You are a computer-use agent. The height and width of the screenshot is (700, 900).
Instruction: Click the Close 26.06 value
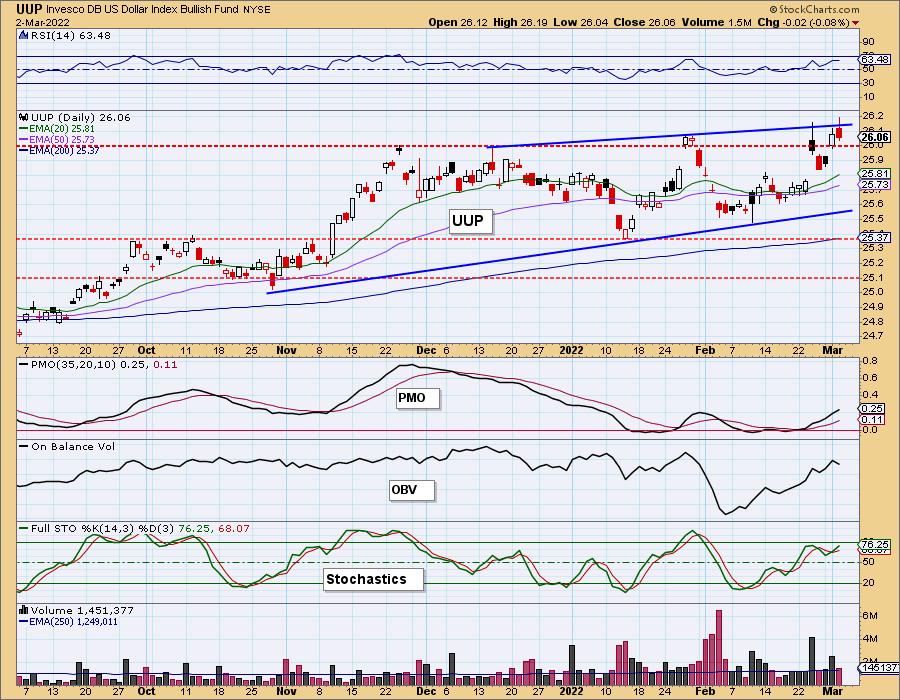click(x=645, y=22)
